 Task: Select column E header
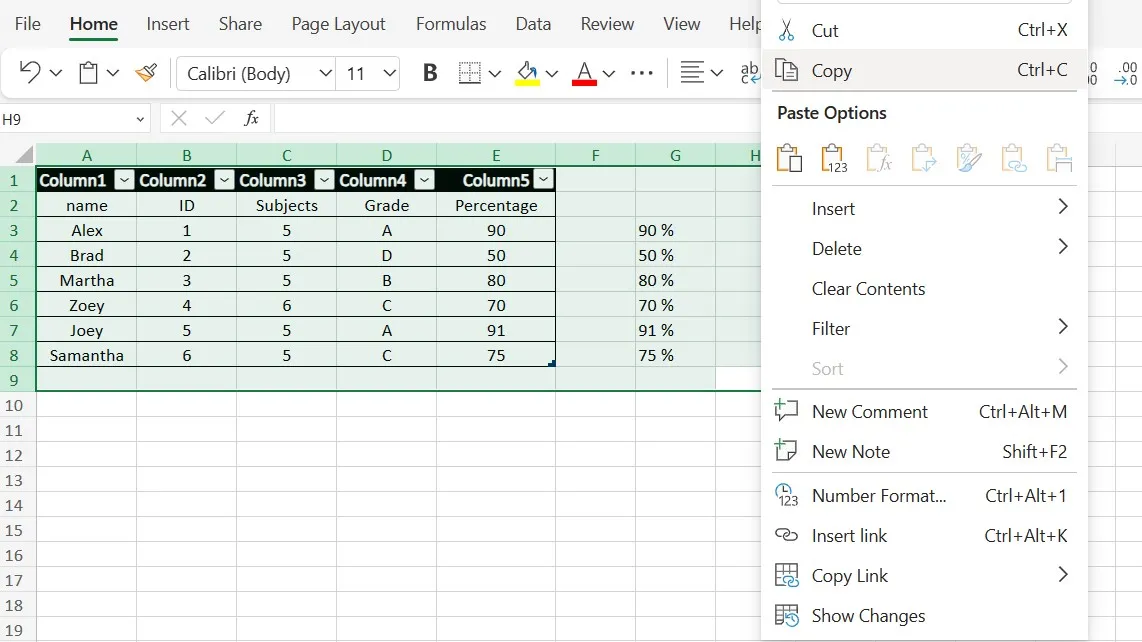(x=496, y=155)
